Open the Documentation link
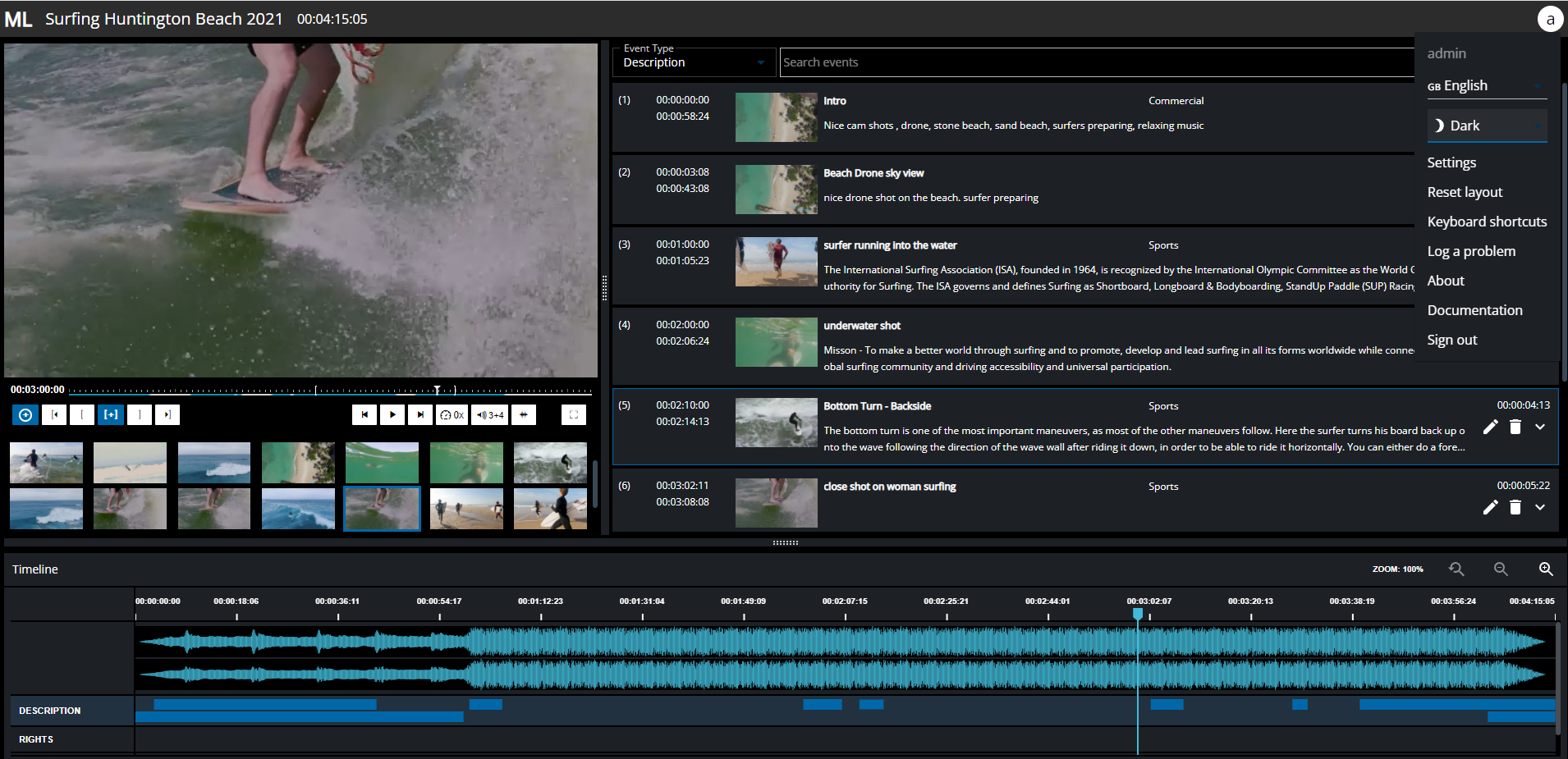Screen dimensions: 1568x759 pos(1474,310)
